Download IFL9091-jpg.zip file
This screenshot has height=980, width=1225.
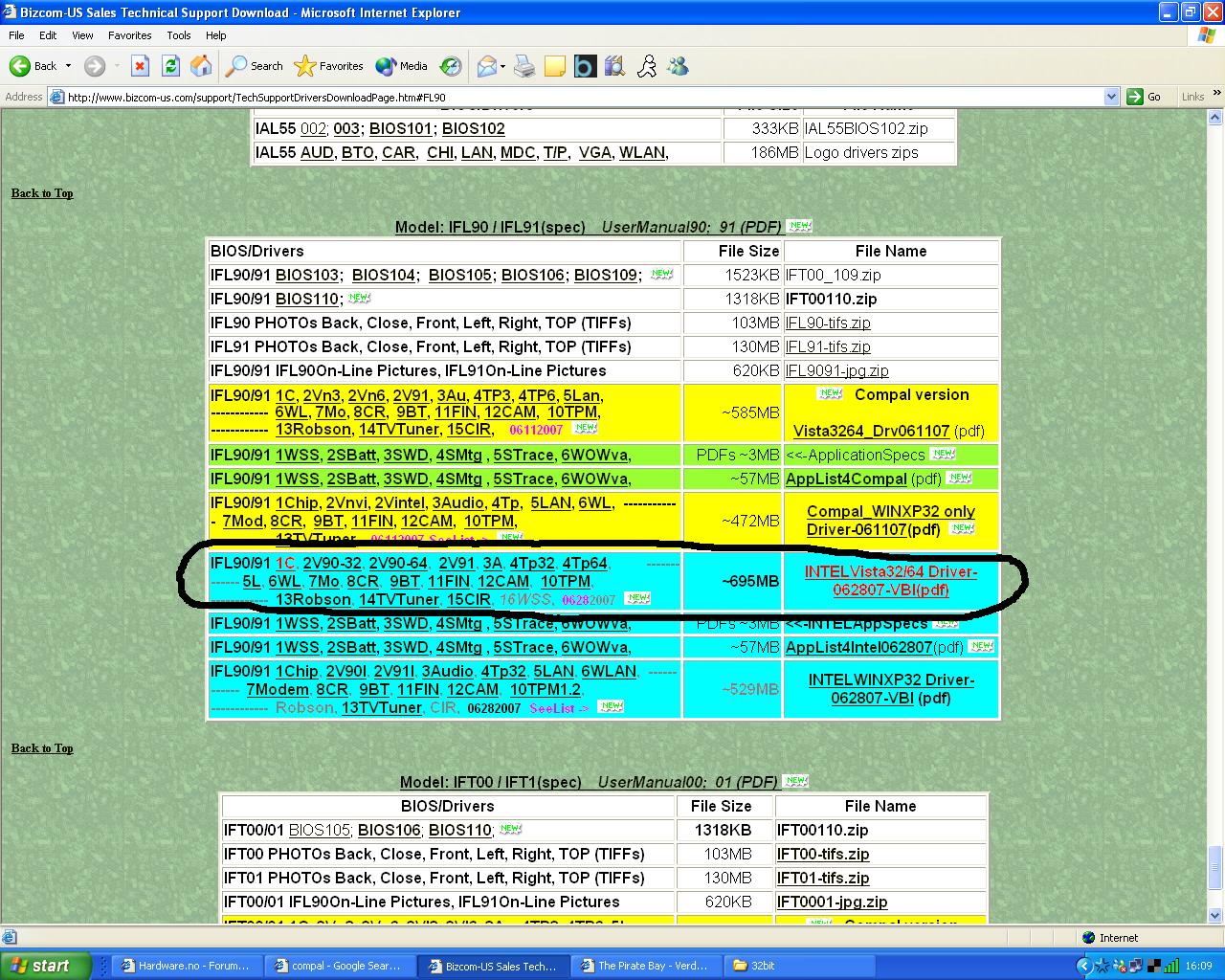(836, 370)
